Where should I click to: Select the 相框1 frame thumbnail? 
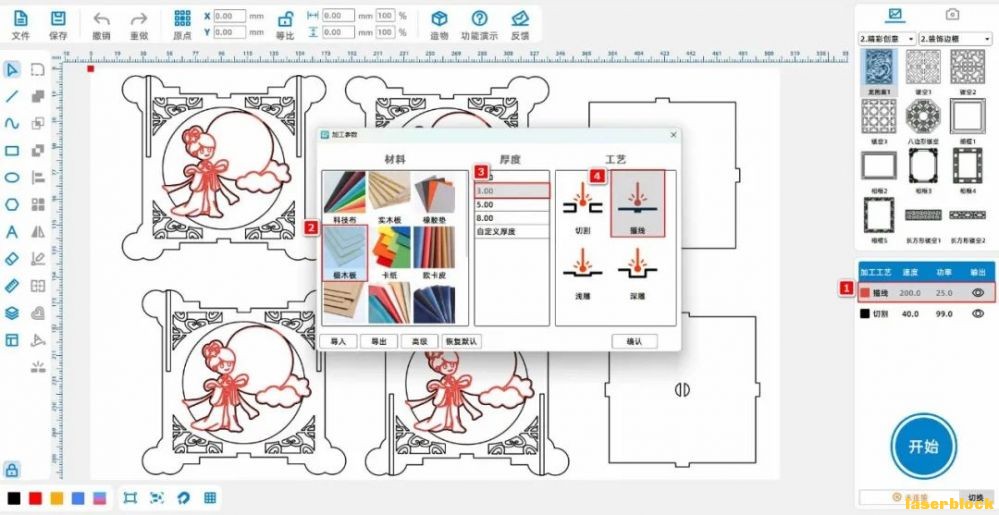(967, 116)
